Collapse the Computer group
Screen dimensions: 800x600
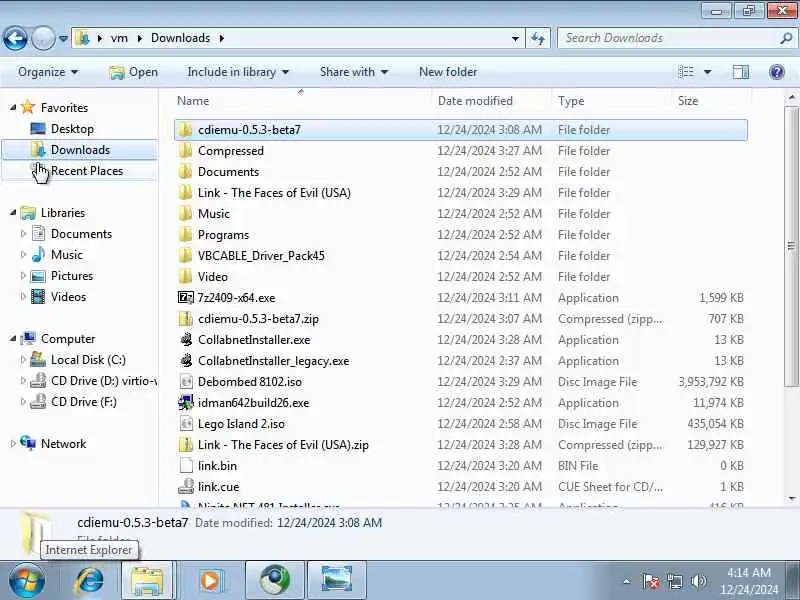click(13, 339)
